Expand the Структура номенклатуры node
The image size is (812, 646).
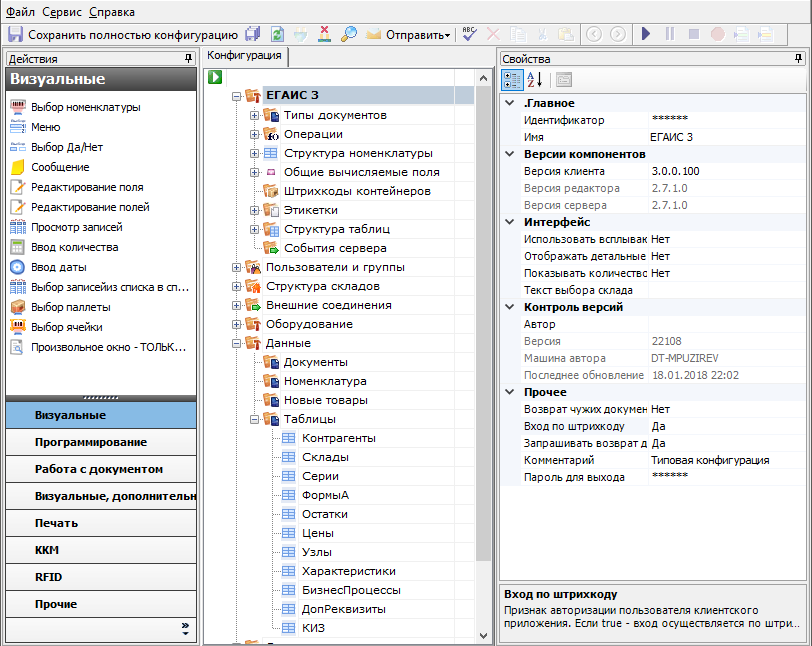click(254, 153)
